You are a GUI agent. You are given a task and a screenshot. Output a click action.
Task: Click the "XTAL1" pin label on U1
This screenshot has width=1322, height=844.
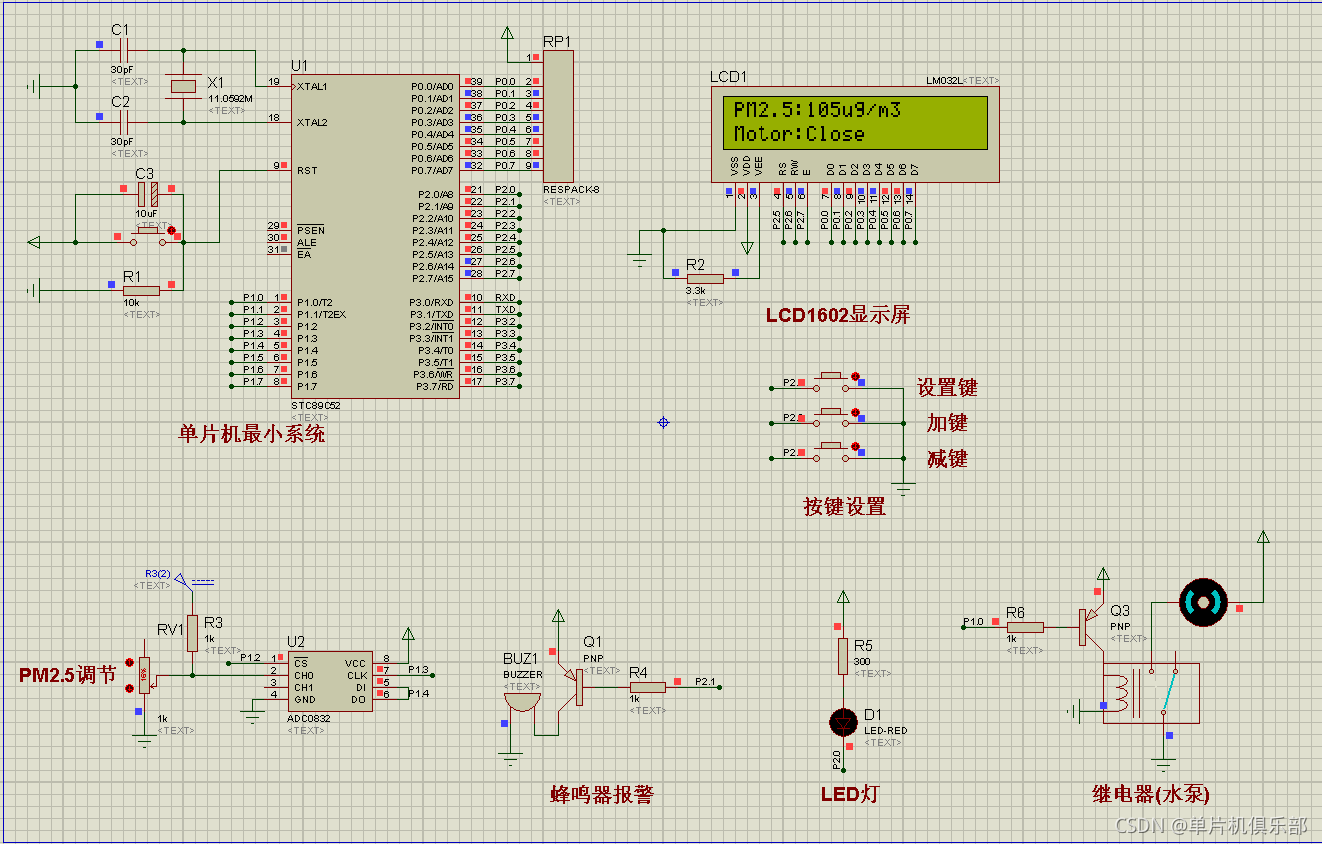tap(311, 86)
